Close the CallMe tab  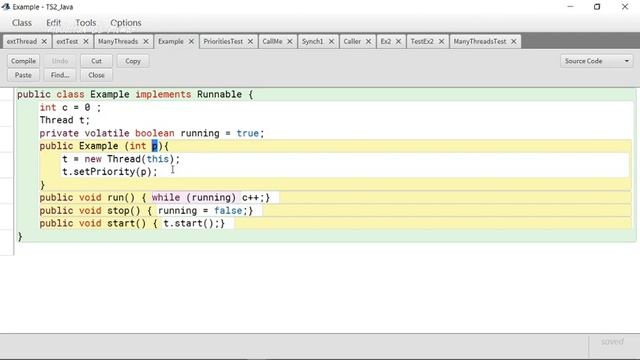coord(289,42)
